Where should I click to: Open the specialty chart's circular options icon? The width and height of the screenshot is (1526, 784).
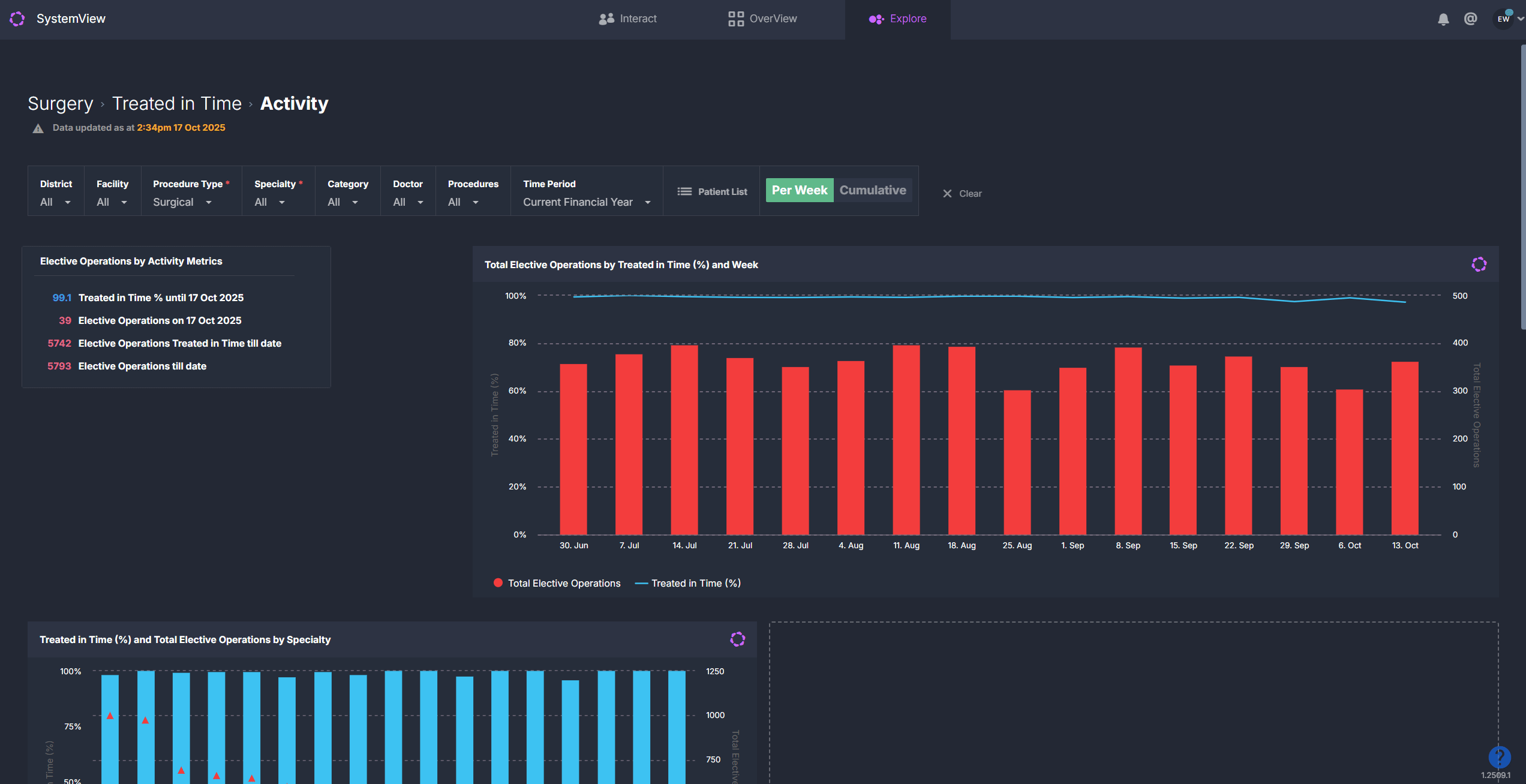tap(737, 639)
